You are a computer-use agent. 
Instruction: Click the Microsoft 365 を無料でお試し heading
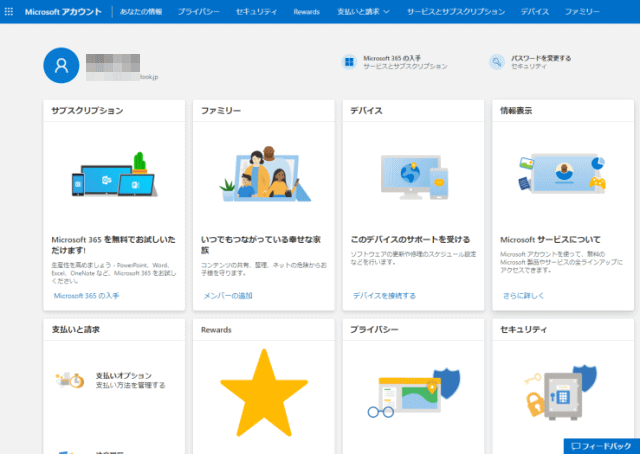113,245
